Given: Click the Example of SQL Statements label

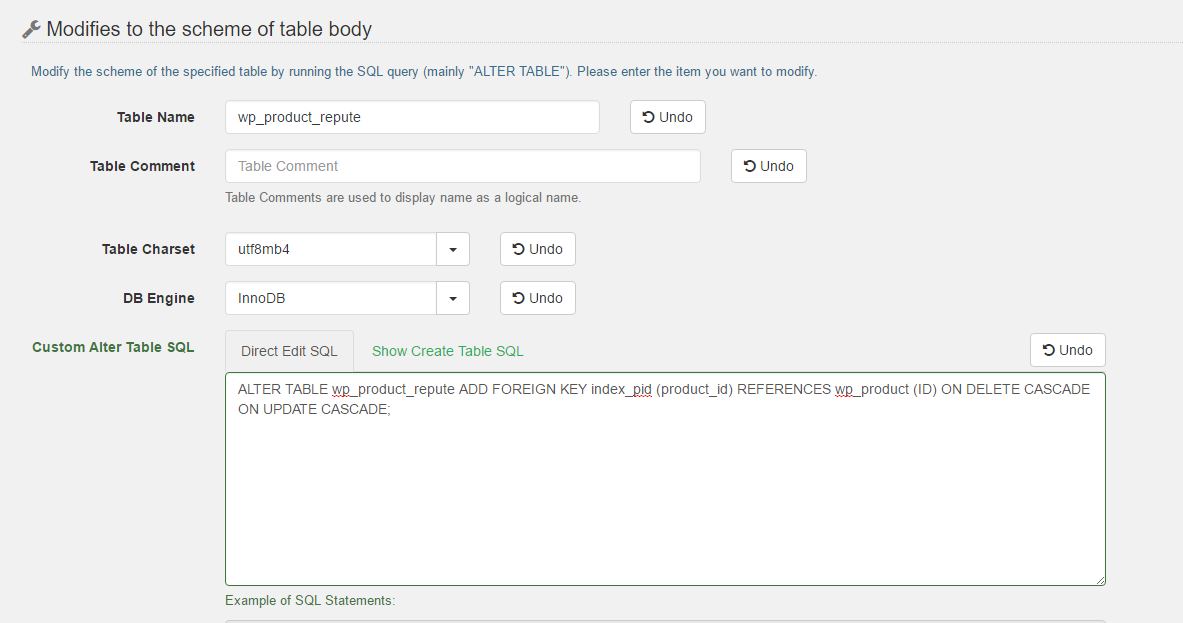Looking at the screenshot, I should [x=310, y=601].
